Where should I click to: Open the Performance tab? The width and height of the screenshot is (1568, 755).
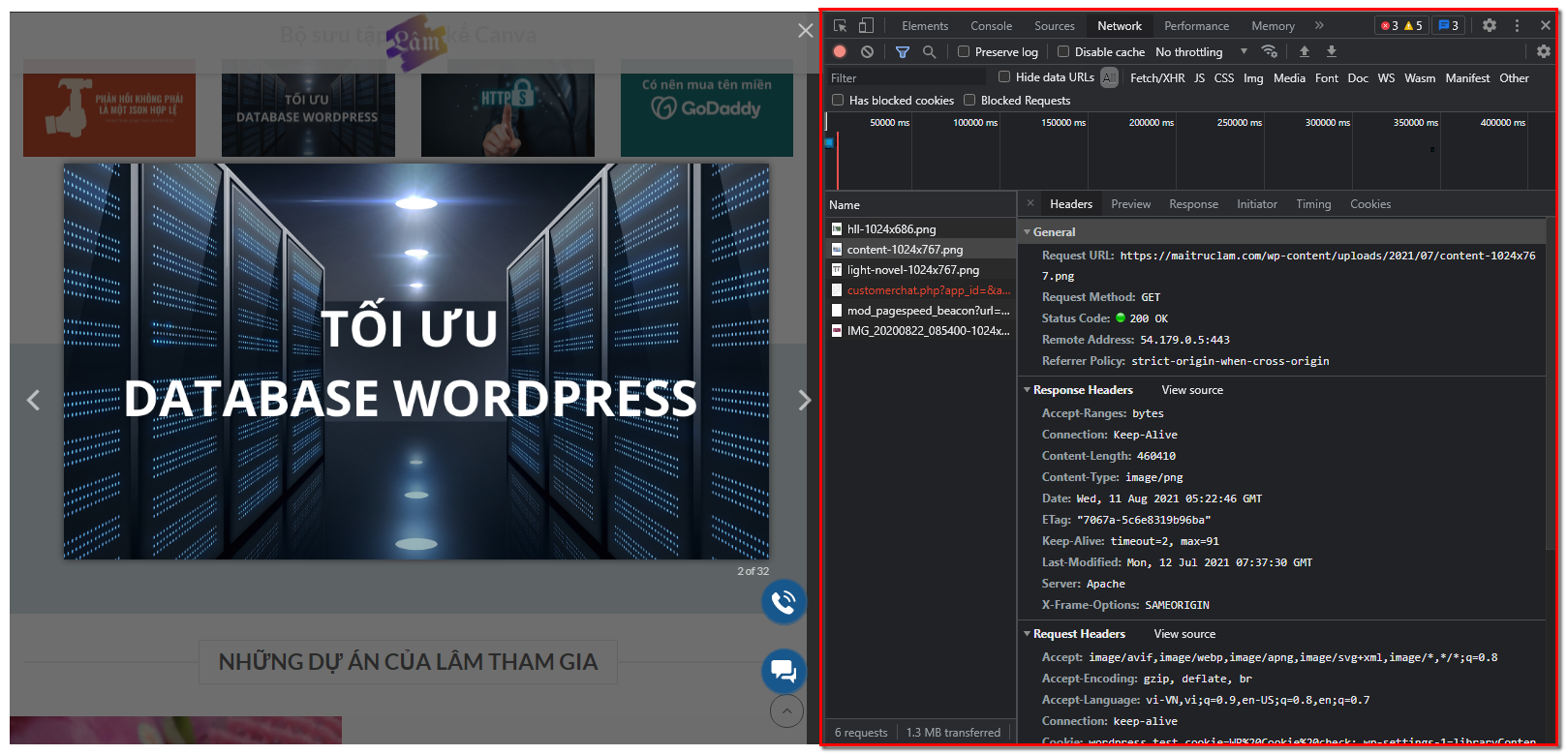1196,26
